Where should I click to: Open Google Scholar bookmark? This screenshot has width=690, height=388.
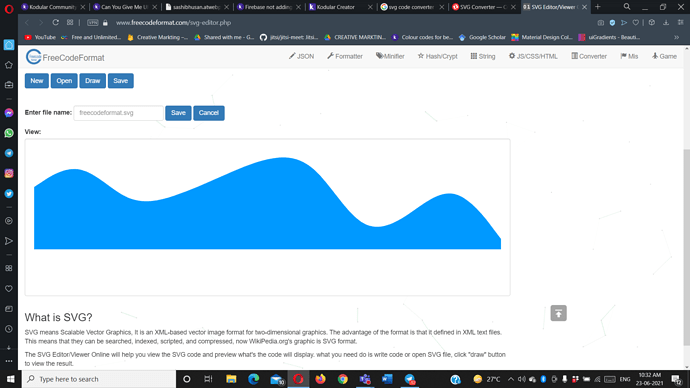[x=482, y=37]
